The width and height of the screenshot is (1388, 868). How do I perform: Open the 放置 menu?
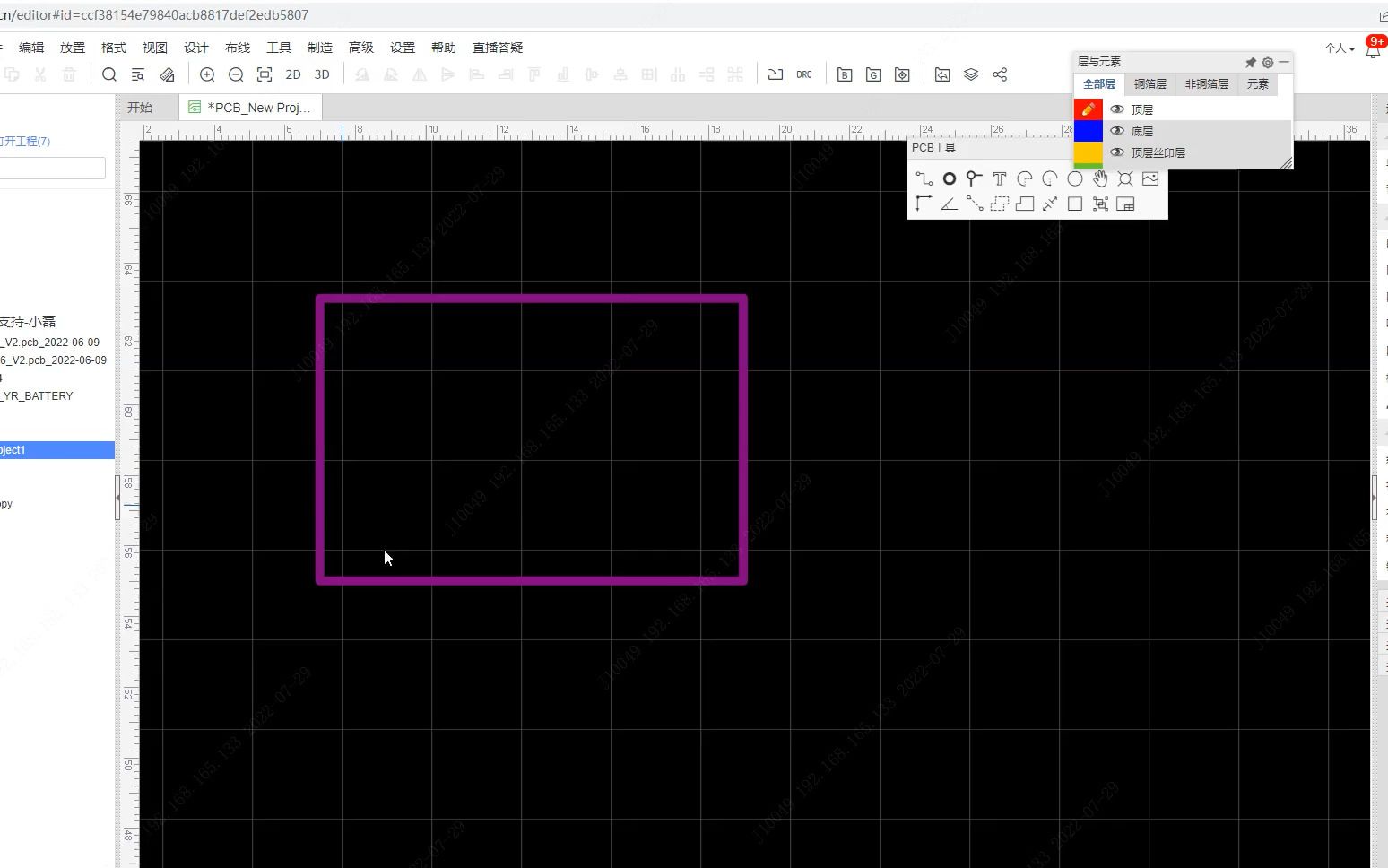click(73, 48)
